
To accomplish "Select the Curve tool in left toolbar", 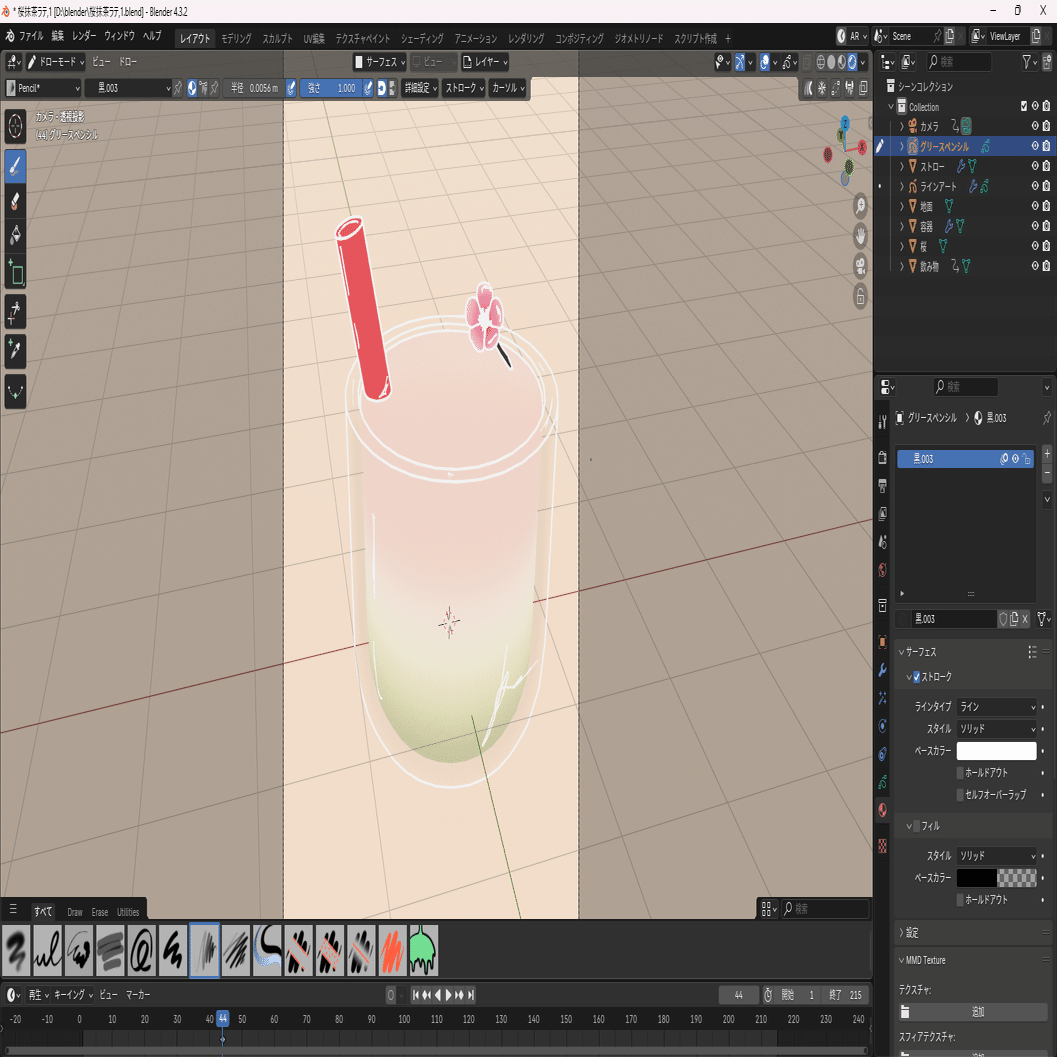I will pyautogui.click(x=16, y=392).
